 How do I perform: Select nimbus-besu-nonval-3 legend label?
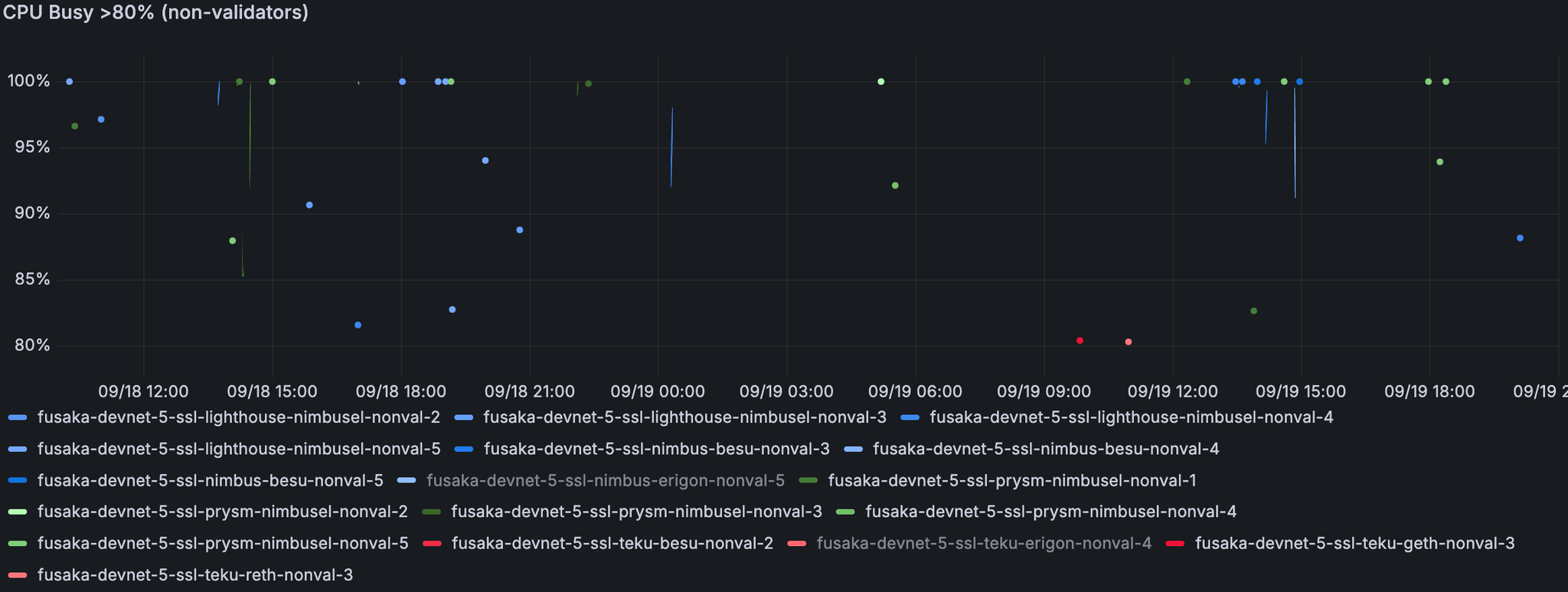tap(656, 449)
